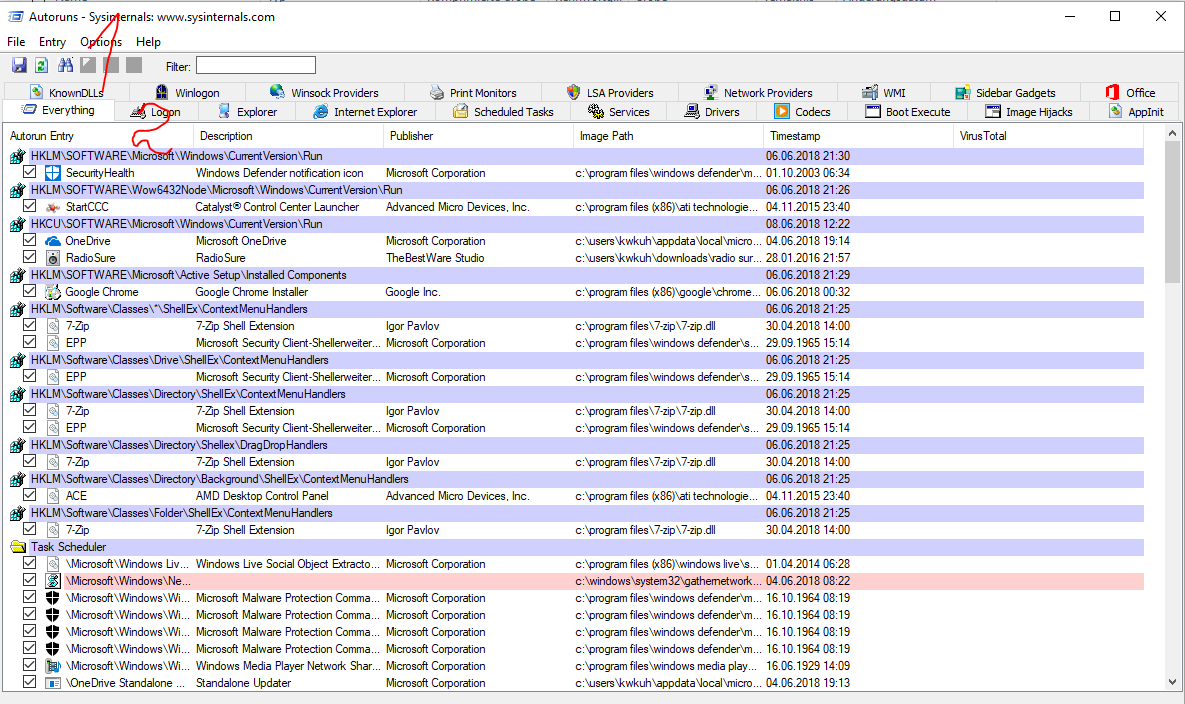Click the vertical scrollbar up arrow
Image resolution: width=1185 pixels, height=704 pixels.
tap(1172, 134)
